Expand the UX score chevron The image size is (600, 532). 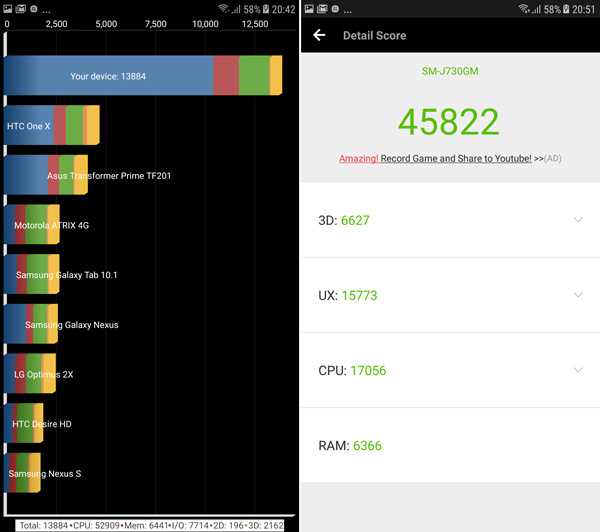point(578,295)
